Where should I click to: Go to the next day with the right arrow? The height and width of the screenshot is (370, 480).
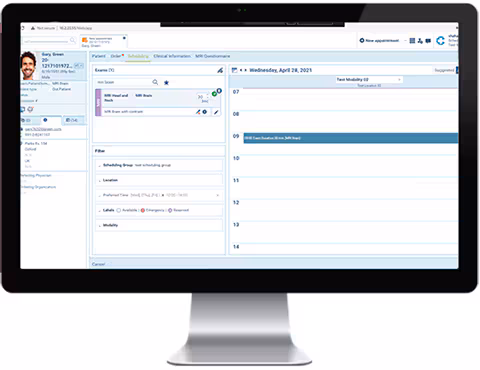tap(246, 70)
